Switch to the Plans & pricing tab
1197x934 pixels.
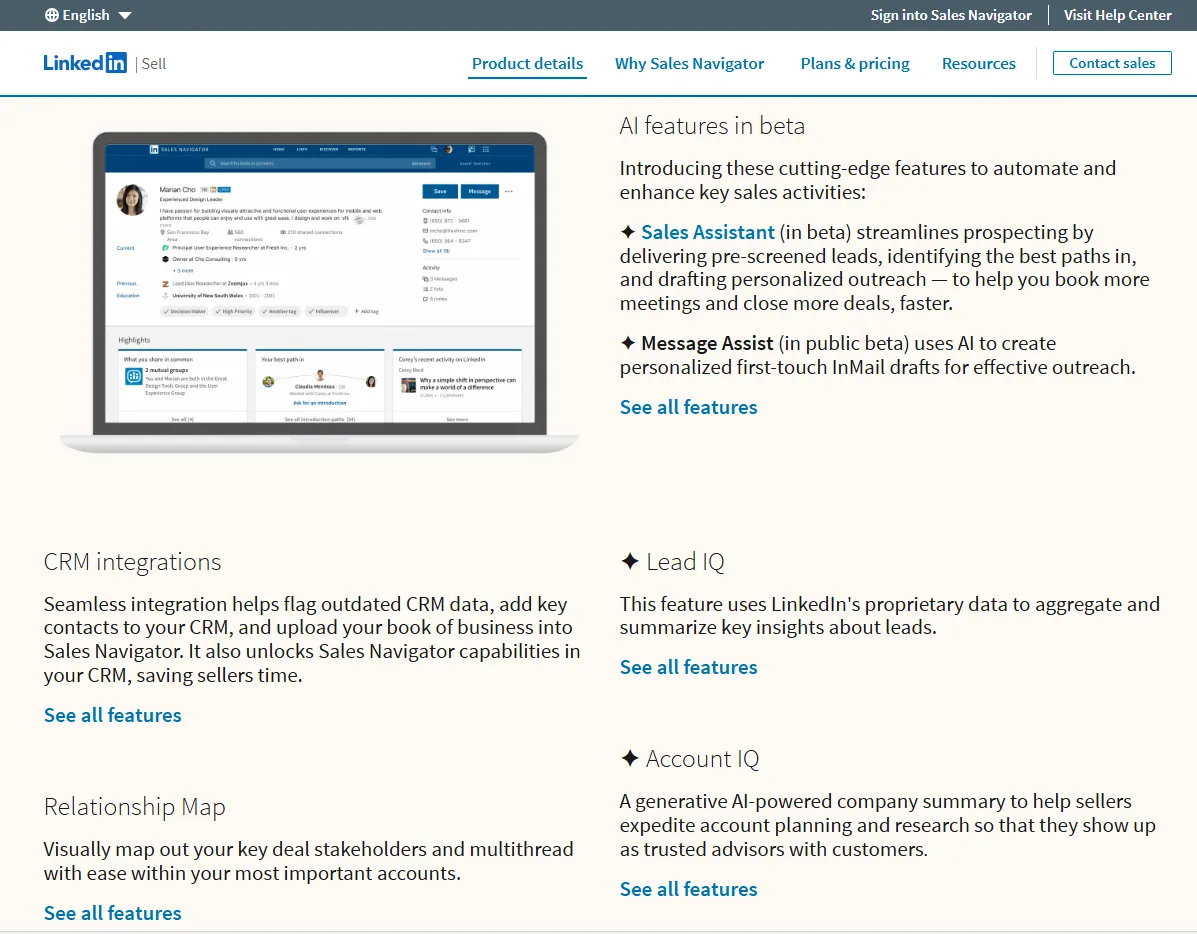854,63
